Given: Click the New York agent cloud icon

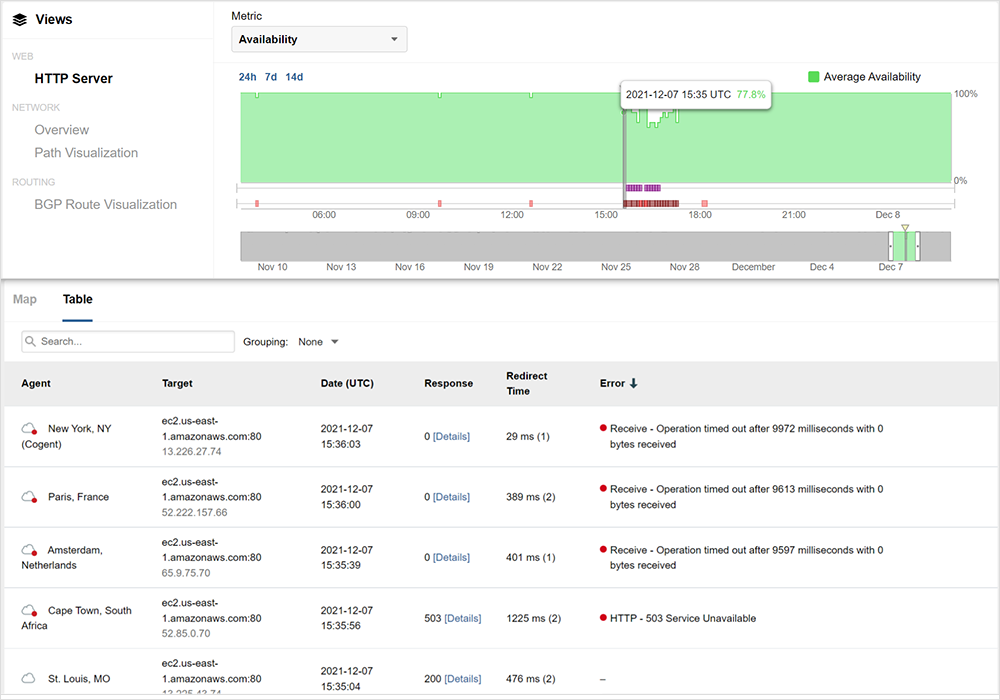Looking at the screenshot, I should point(30,429).
